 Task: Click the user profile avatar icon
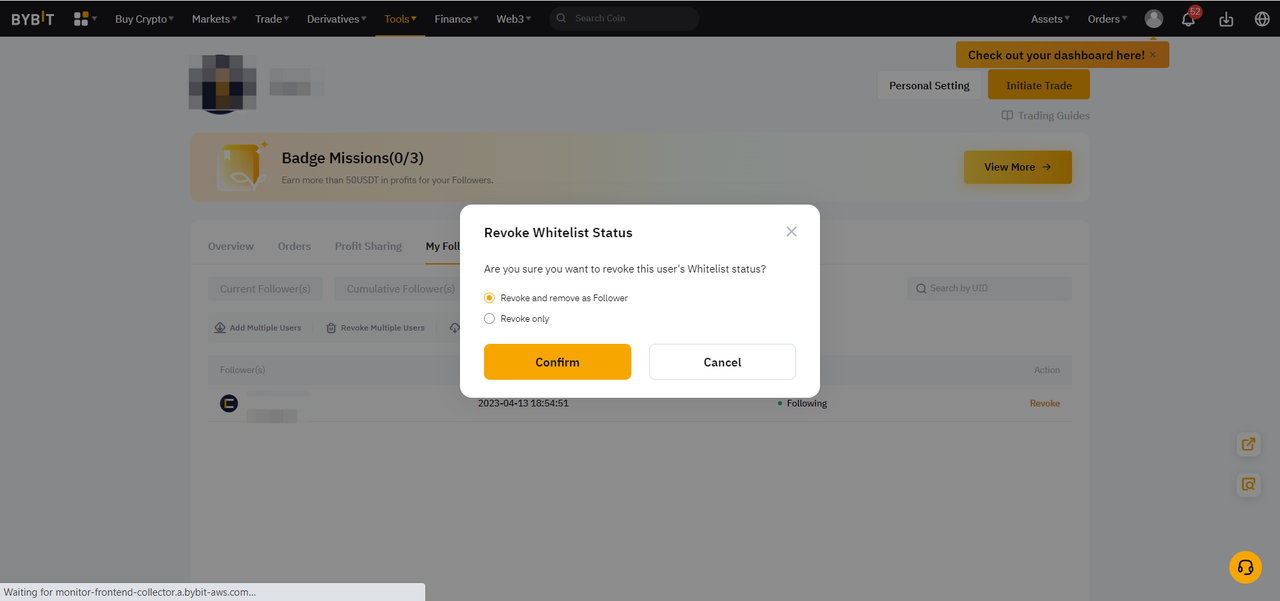click(x=1154, y=18)
